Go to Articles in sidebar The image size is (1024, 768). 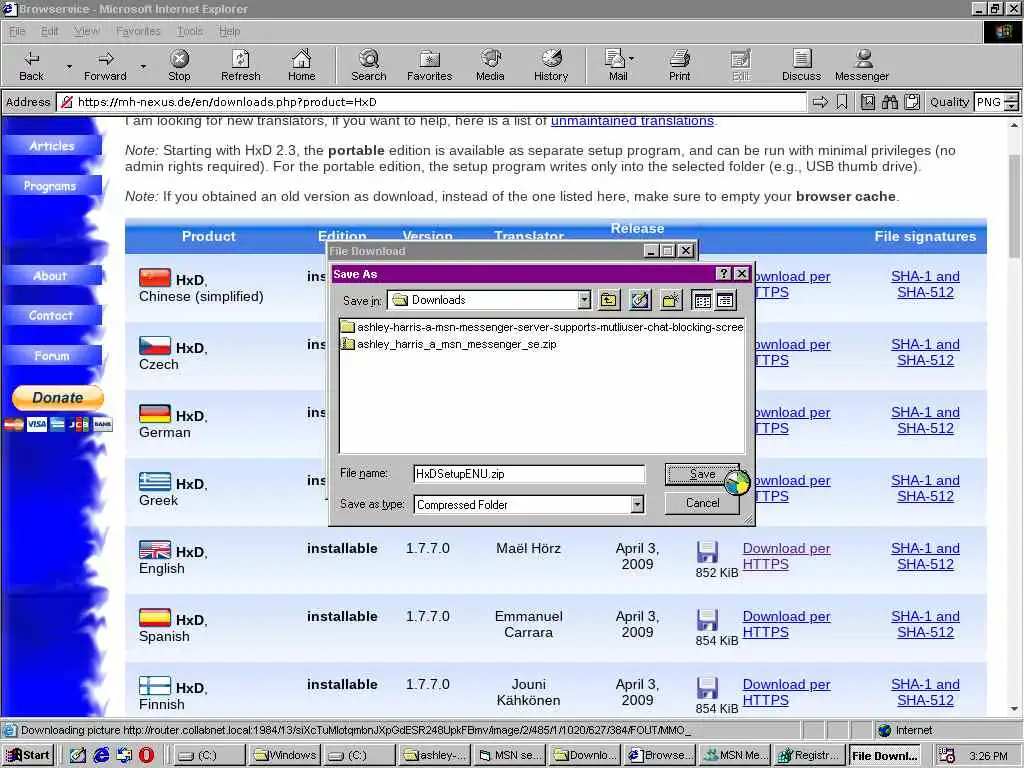coord(52,146)
